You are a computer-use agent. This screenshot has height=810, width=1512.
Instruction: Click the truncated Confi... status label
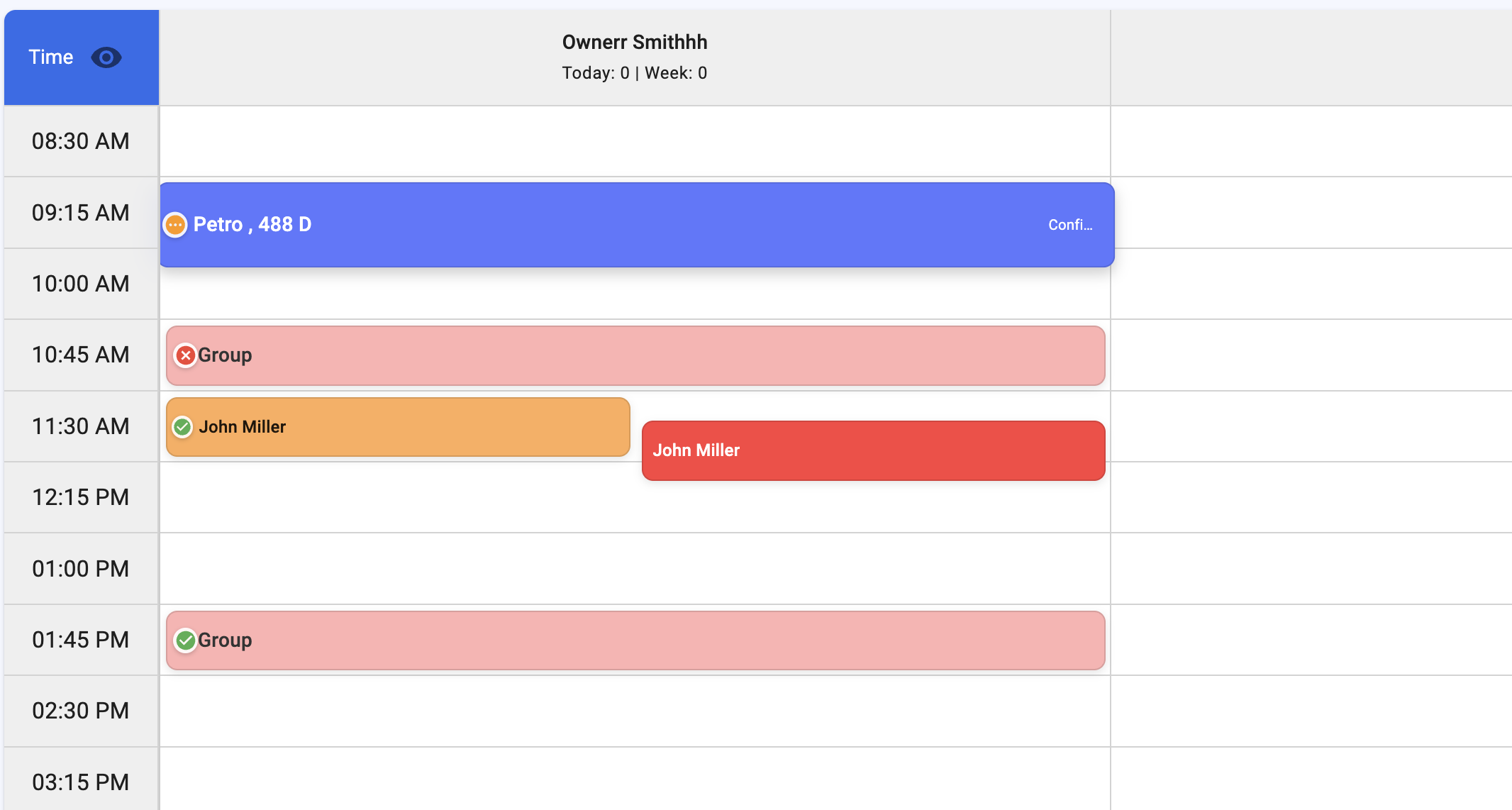pos(1070,225)
